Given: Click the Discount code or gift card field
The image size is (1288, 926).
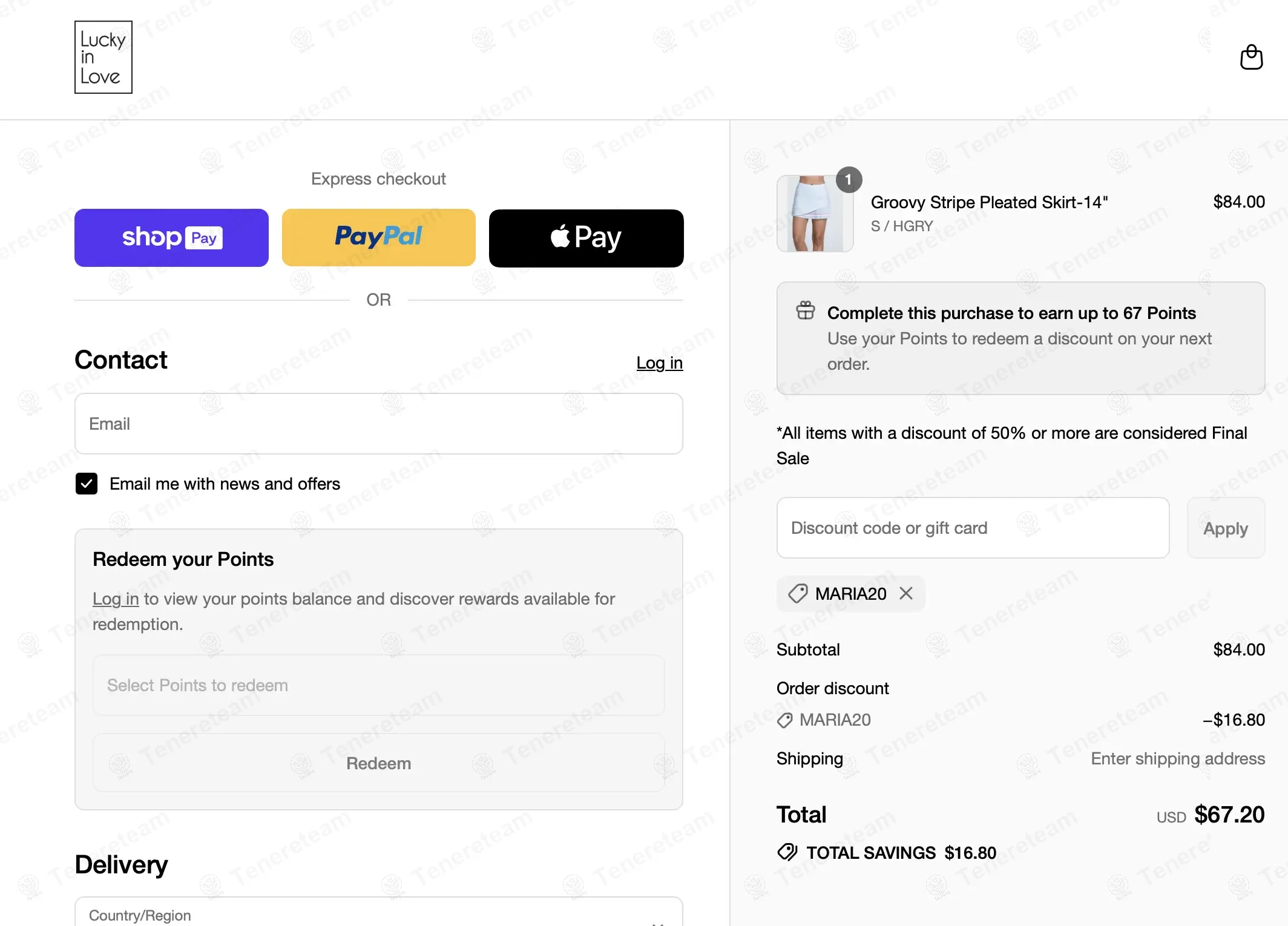Looking at the screenshot, I should point(973,528).
